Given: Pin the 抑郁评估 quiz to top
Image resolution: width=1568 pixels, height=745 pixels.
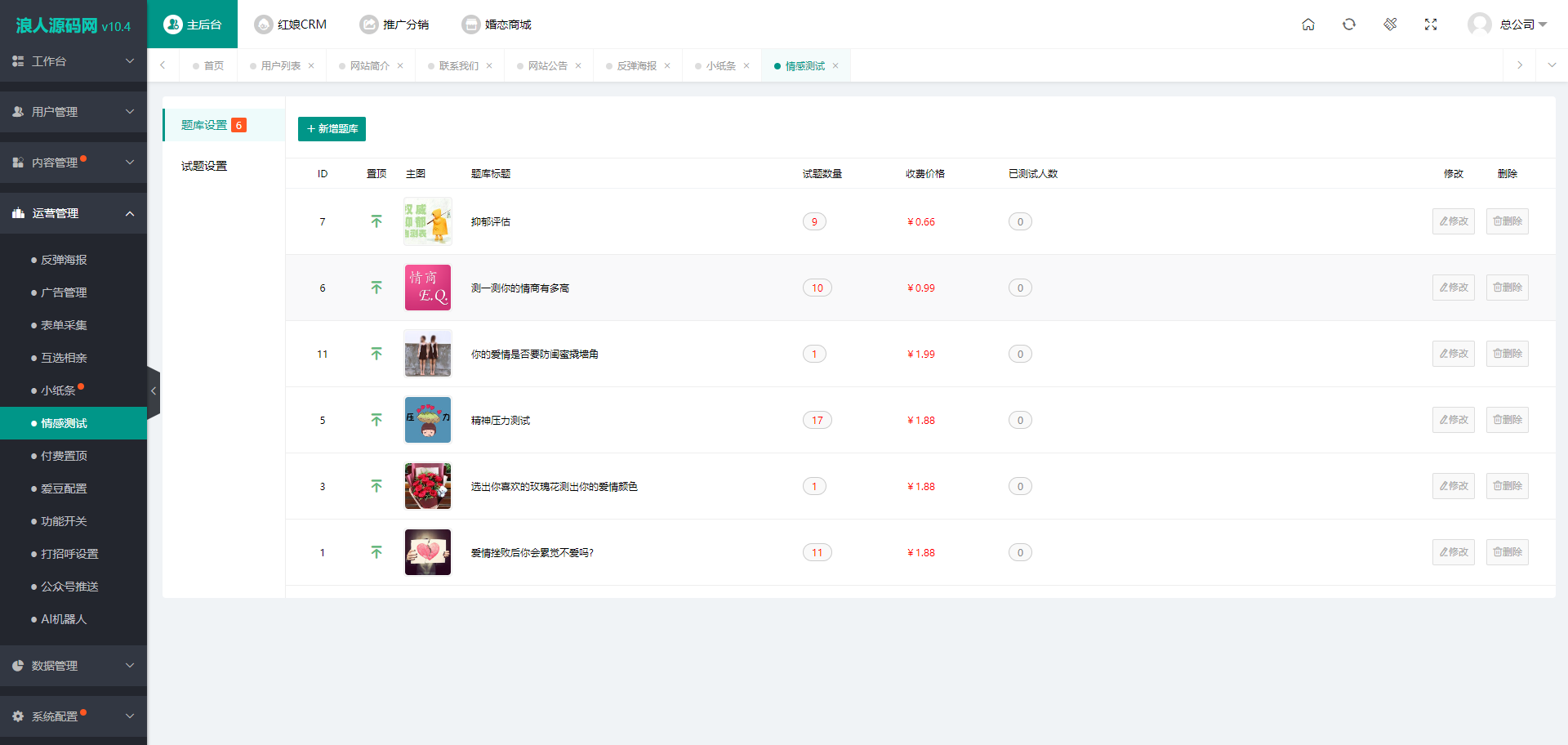Looking at the screenshot, I should [x=376, y=221].
